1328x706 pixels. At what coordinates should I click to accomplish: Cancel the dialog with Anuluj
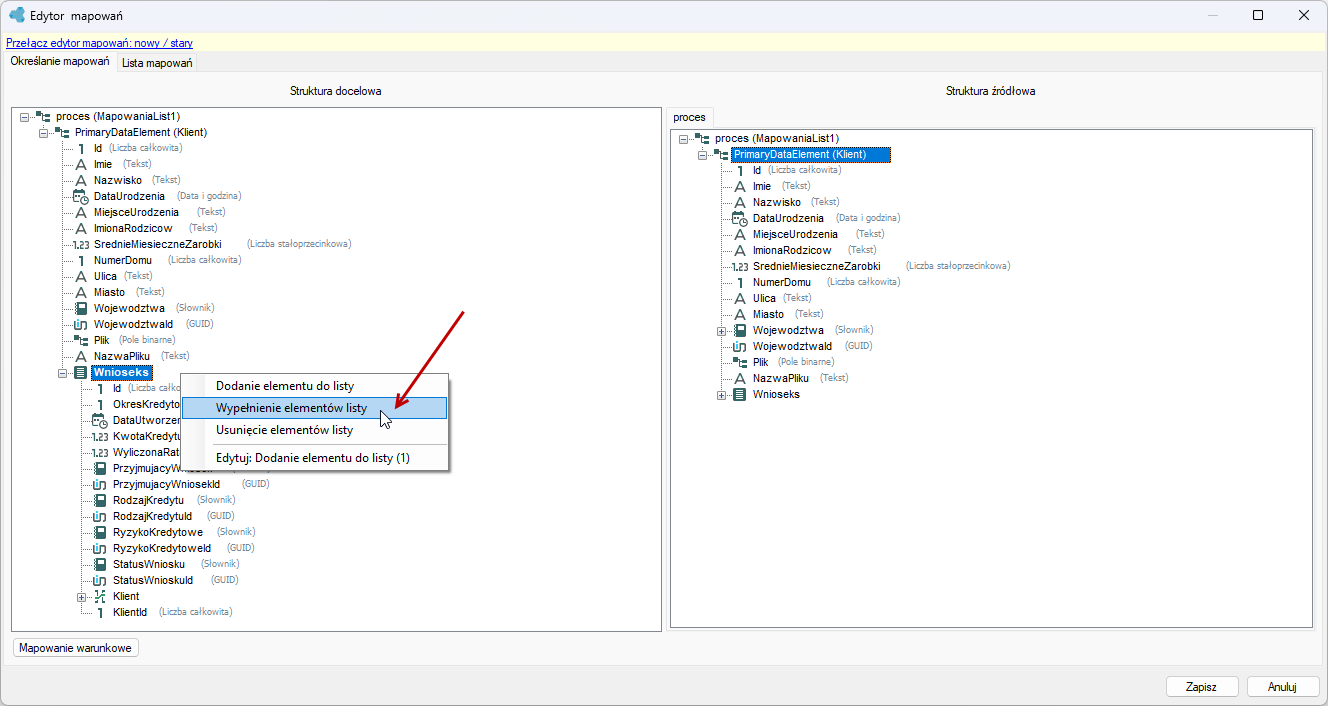point(1282,687)
